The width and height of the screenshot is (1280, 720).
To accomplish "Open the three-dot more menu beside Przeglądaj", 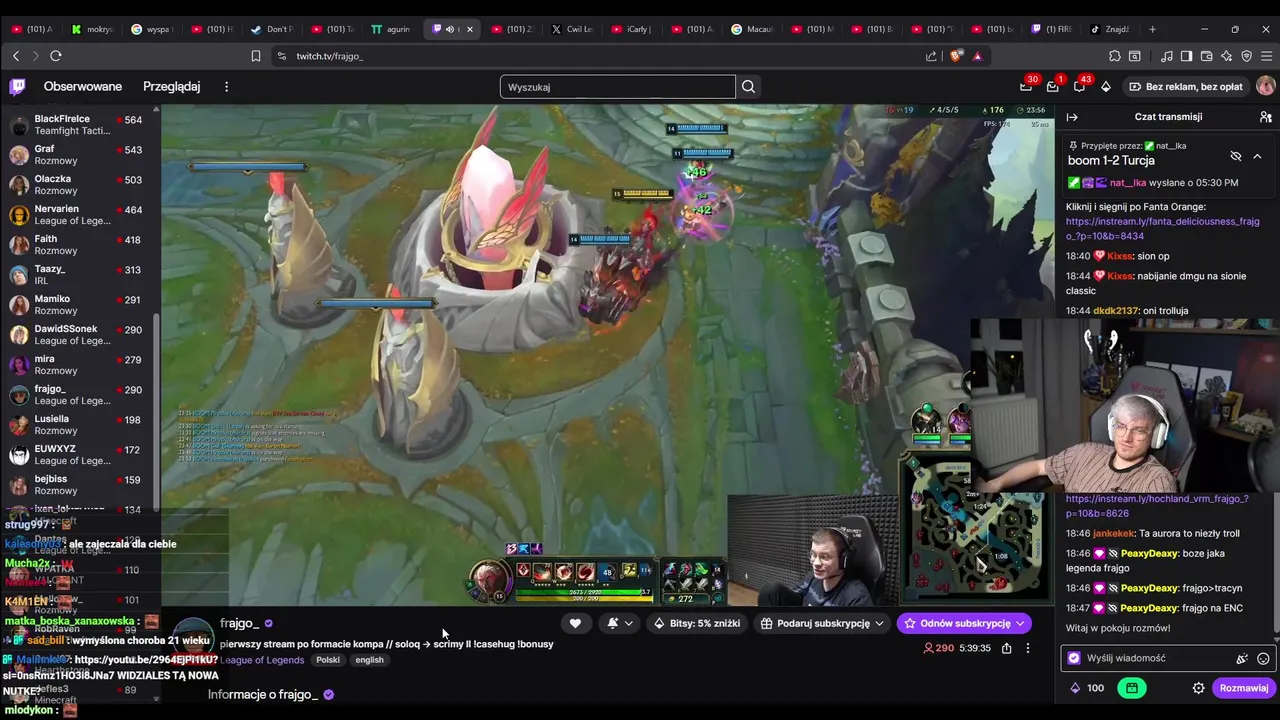I will tap(226, 87).
